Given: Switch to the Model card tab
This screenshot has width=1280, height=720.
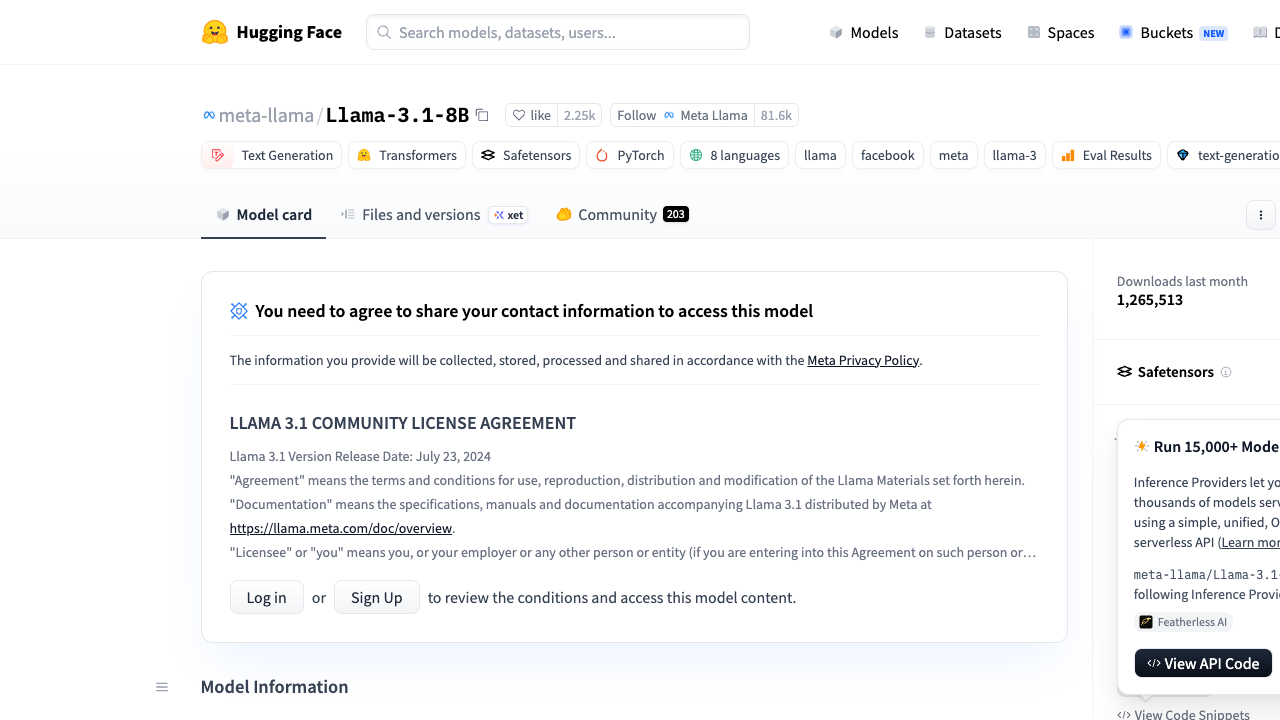Looking at the screenshot, I should (264, 214).
